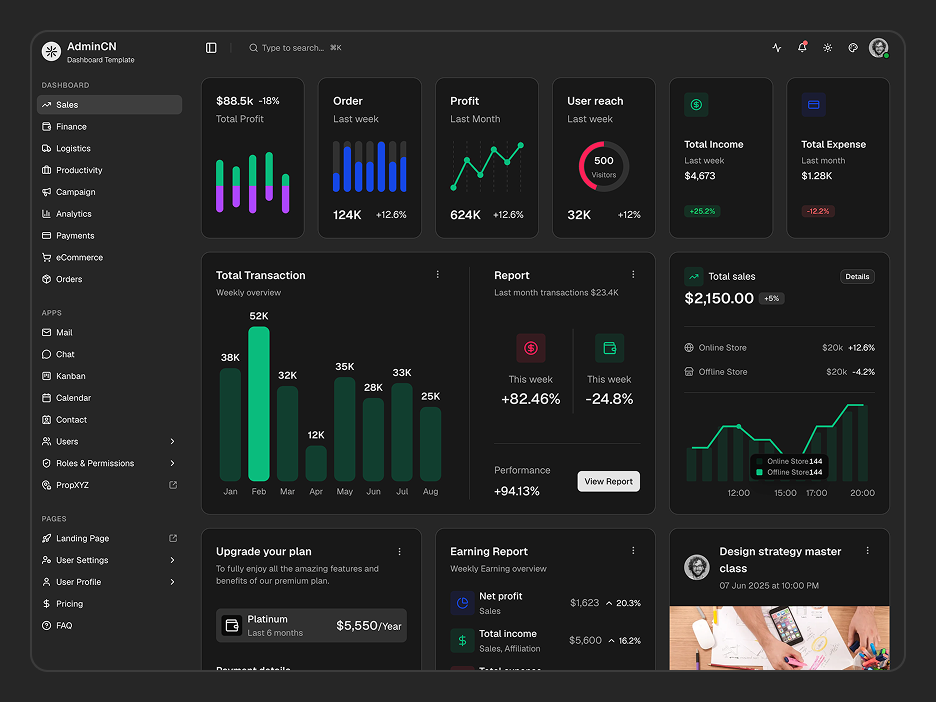Viewport: 936px width, 702px height.
Task: Toggle the sidebar panel icon
Action: click(211, 48)
